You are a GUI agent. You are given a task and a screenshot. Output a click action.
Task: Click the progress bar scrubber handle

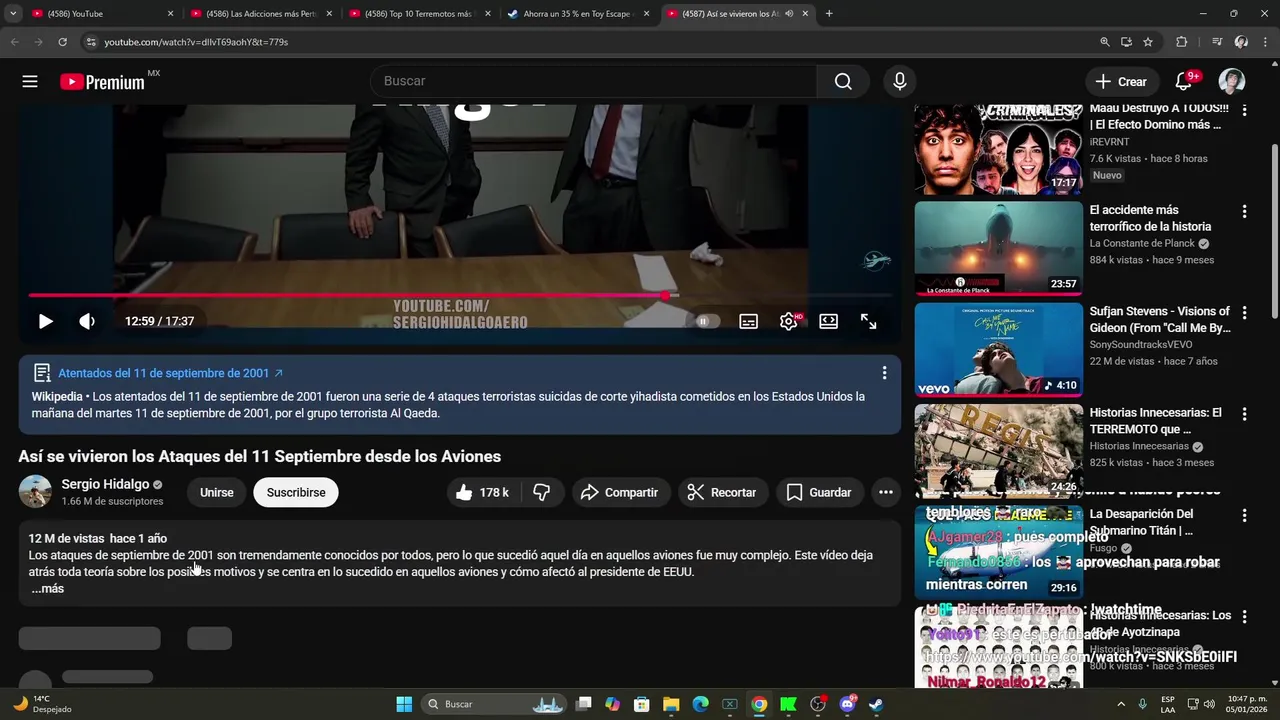tap(666, 295)
